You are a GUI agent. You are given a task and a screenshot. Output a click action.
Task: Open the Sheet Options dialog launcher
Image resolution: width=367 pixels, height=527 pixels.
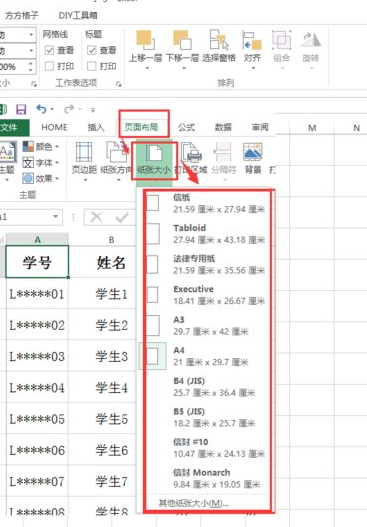coord(118,84)
